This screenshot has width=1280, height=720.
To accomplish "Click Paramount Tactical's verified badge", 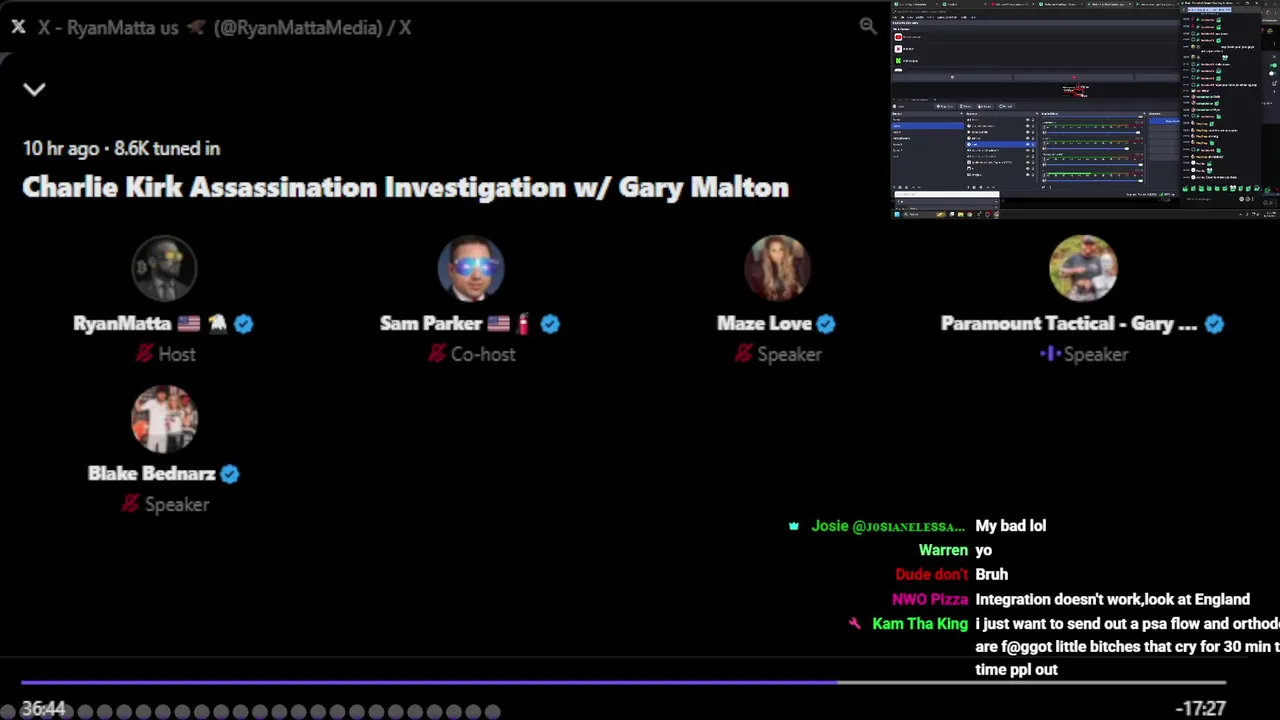I will pyautogui.click(x=1214, y=323).
